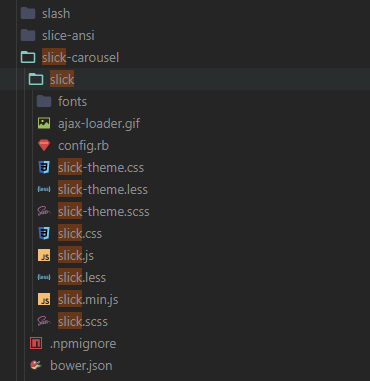Select the slick-carousel folder name
The width and height of the screenshot is (370, 381).
point(80,58)
